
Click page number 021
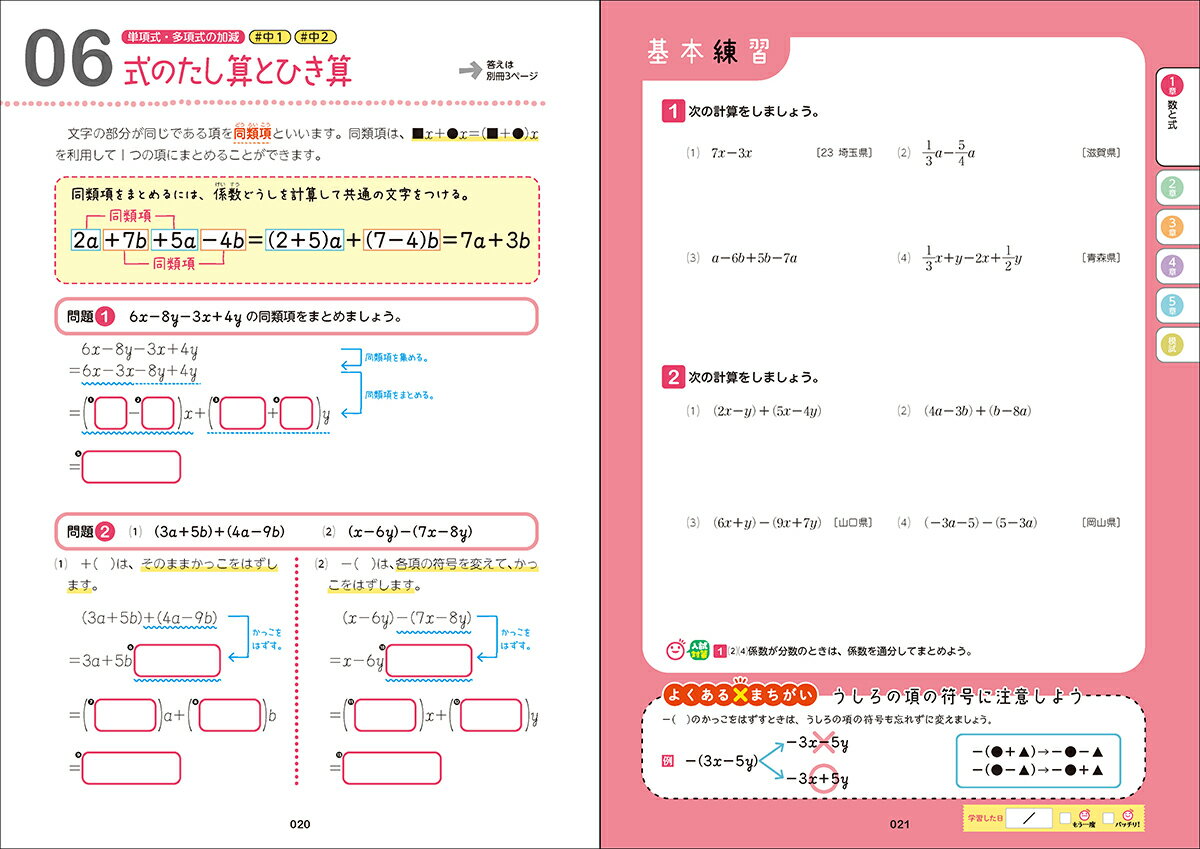tap(899, 824)
